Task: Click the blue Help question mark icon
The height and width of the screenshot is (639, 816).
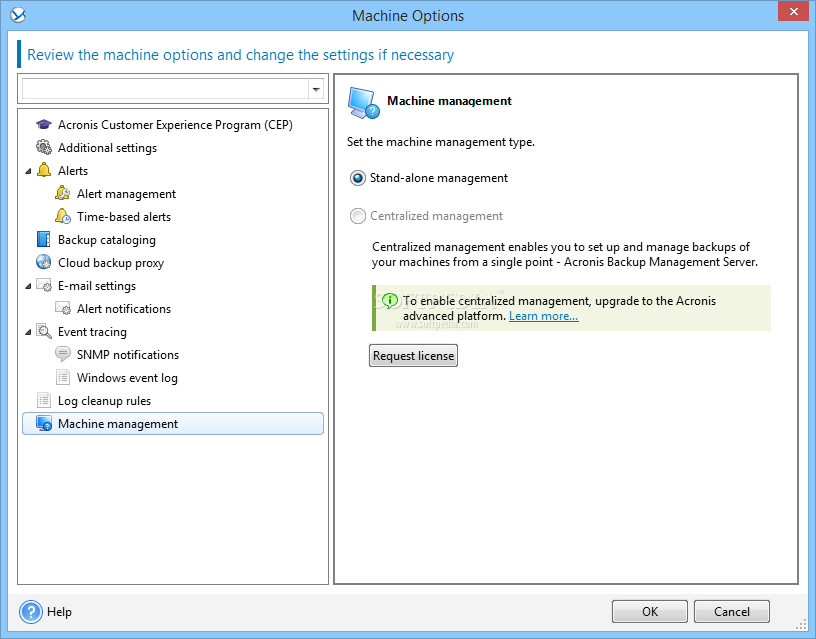Action: pos(31,611)
